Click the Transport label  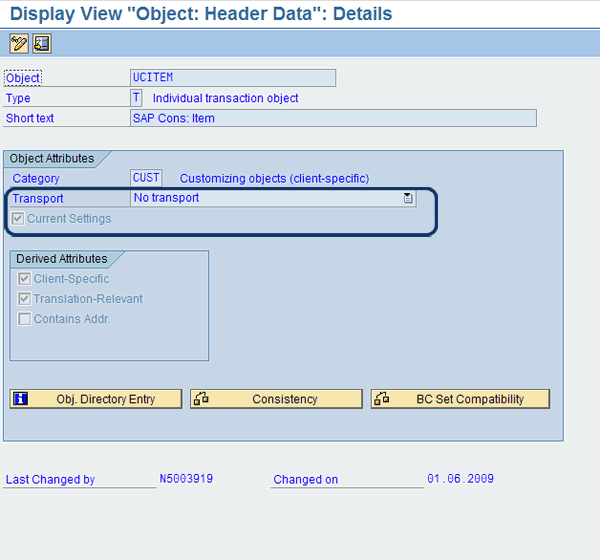[x=38, y=198]
